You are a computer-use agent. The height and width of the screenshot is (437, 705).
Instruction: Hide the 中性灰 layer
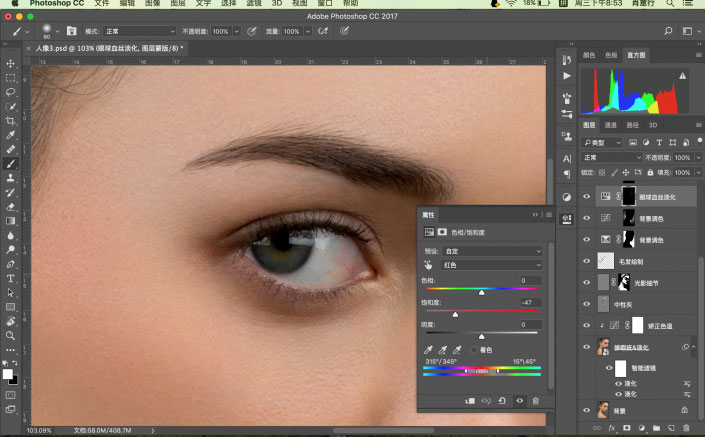(588, 305)
